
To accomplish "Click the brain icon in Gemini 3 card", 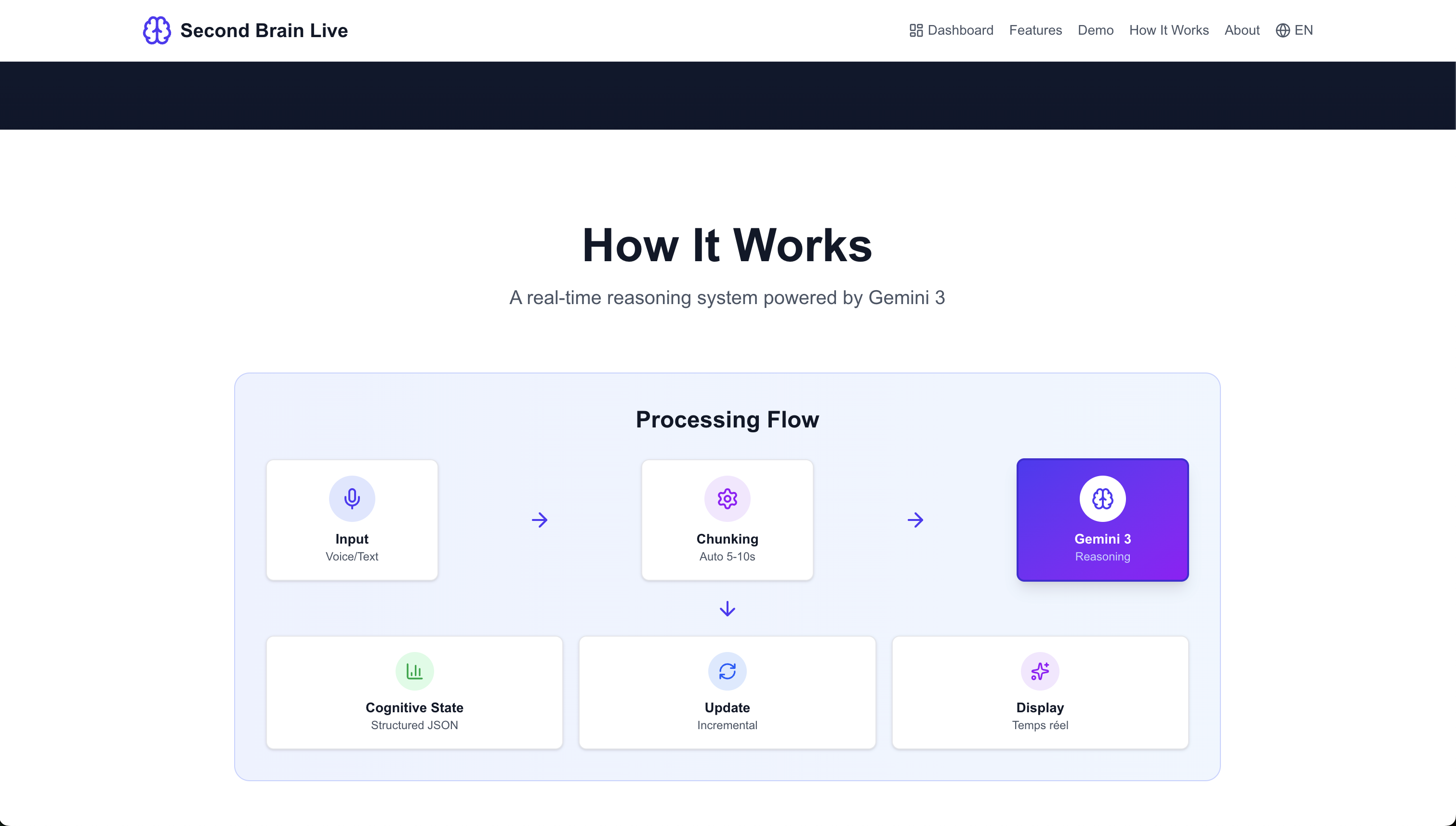I will [1102, 498].
